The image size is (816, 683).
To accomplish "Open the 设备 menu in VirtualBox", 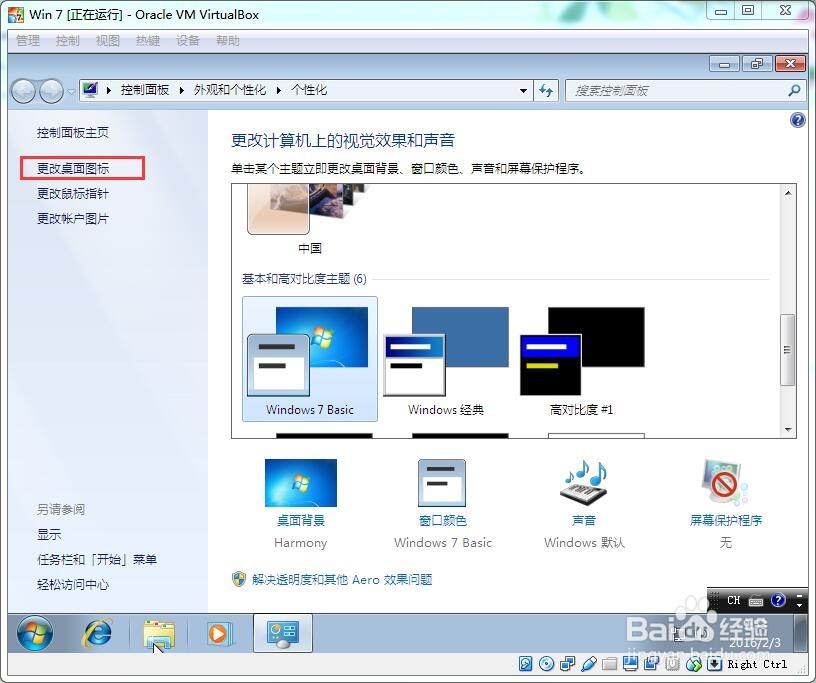I will click(x=188, y=40).
